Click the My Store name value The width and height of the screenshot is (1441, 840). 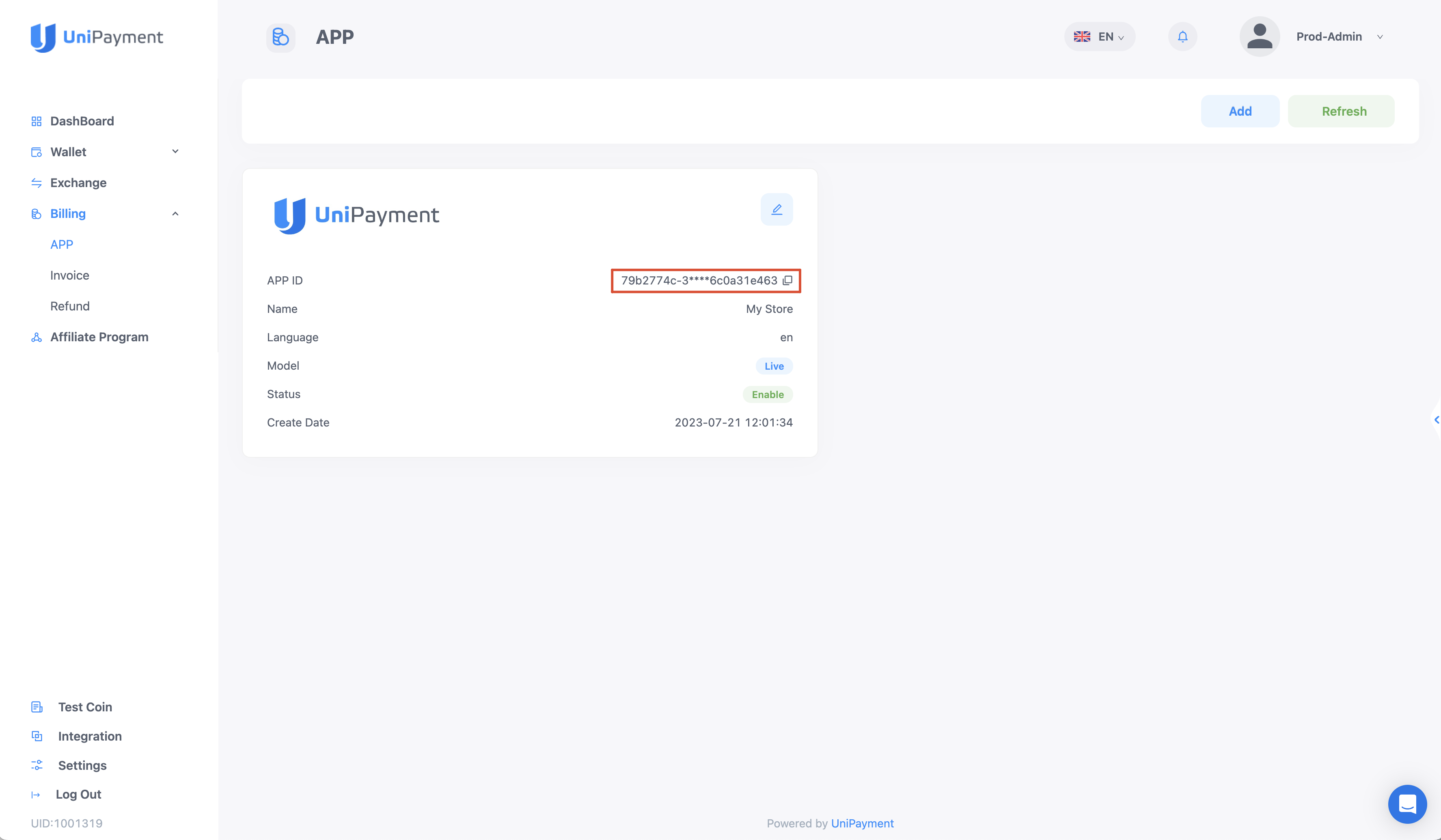[x=769, y=309]
